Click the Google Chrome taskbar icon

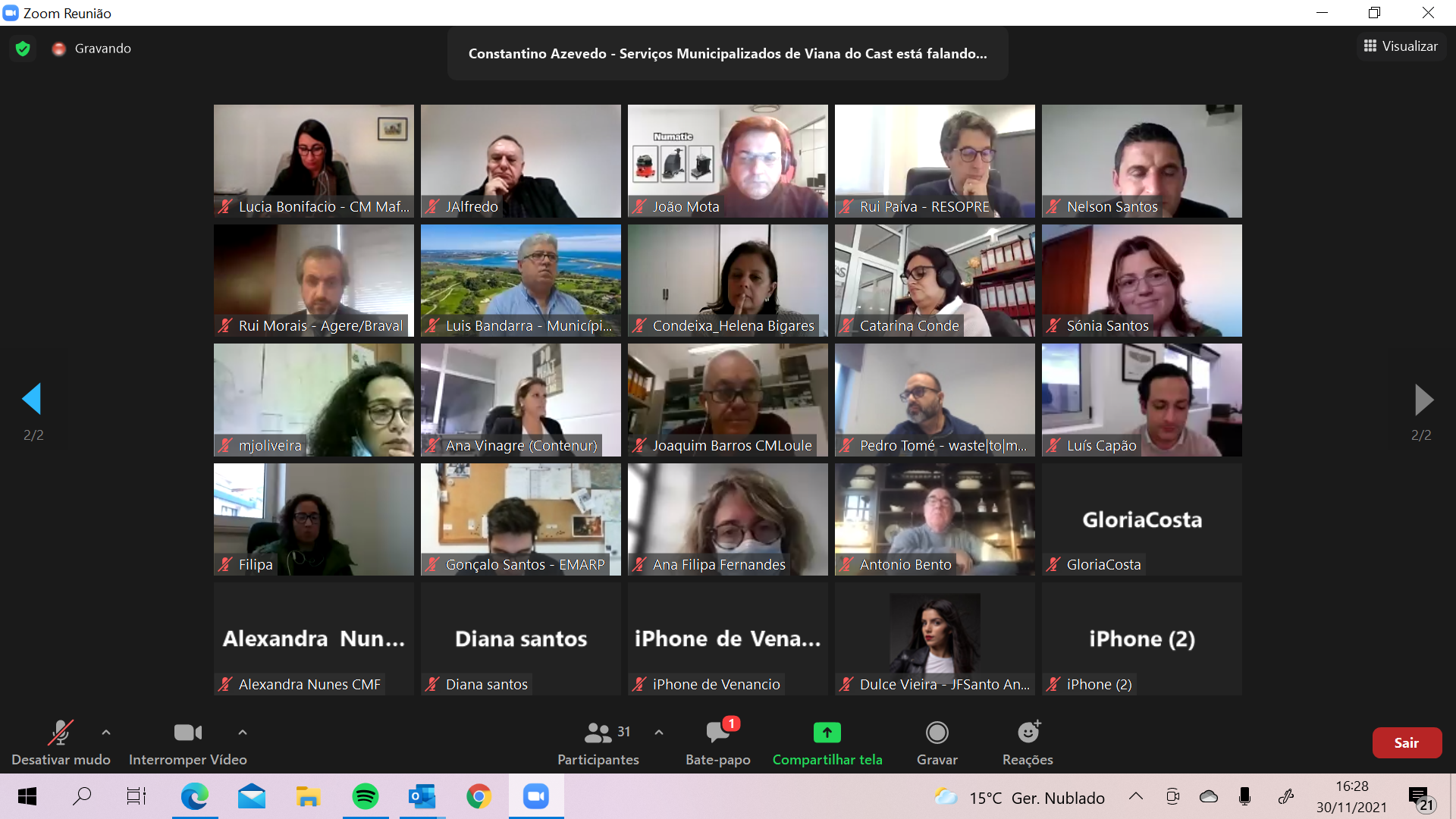479,796
